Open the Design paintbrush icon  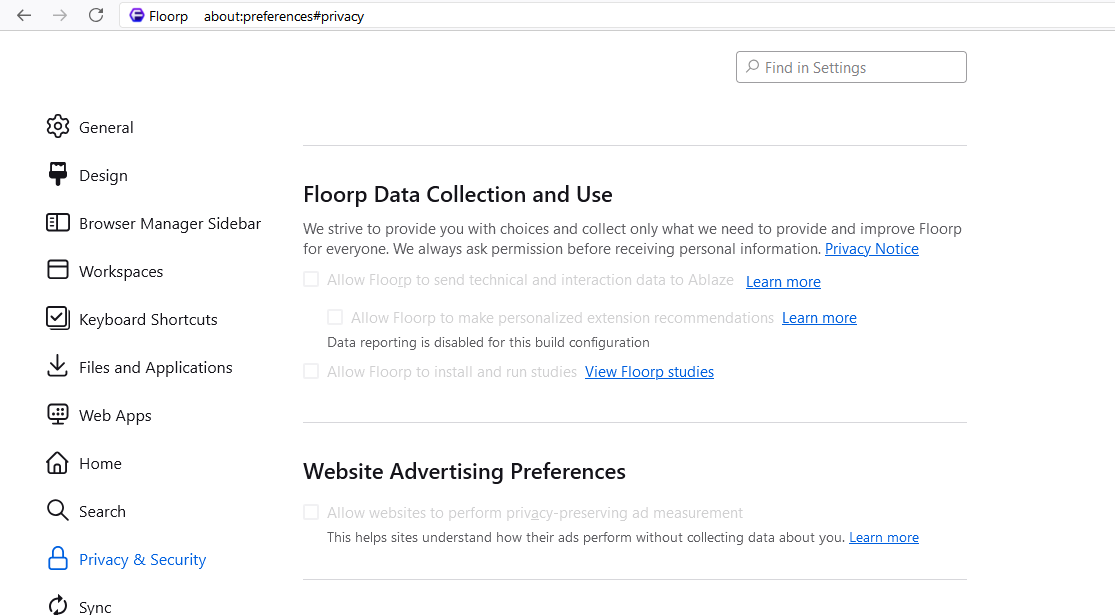tap(58, 175)
